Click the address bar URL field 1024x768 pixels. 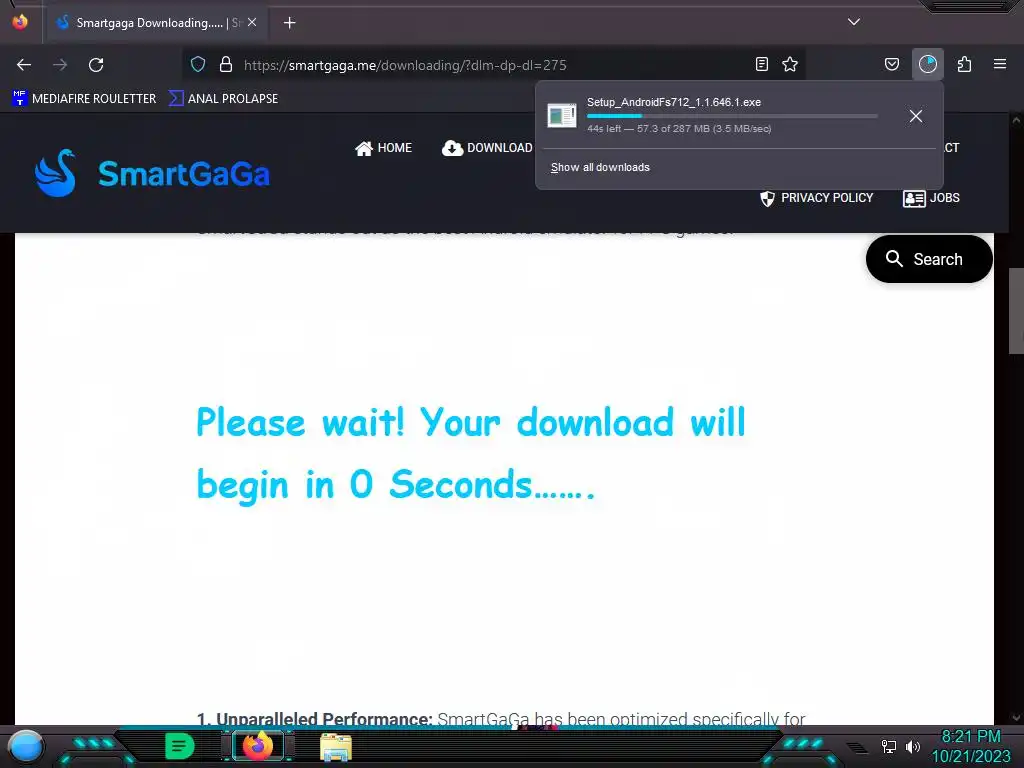(x=496, y=65)
